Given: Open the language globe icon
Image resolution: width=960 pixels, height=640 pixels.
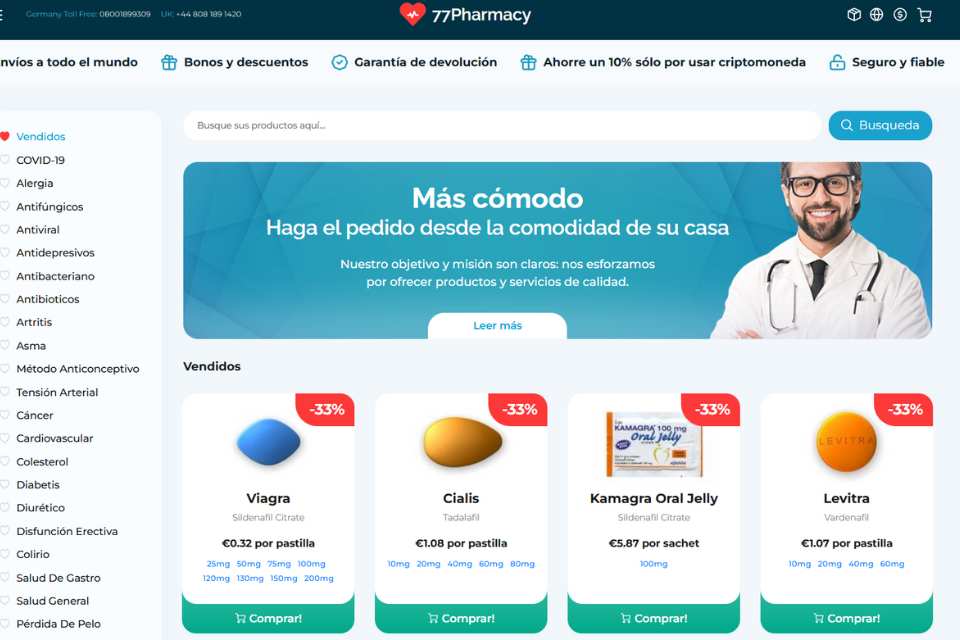Looking at the screenshot, I should pos(877,15).
